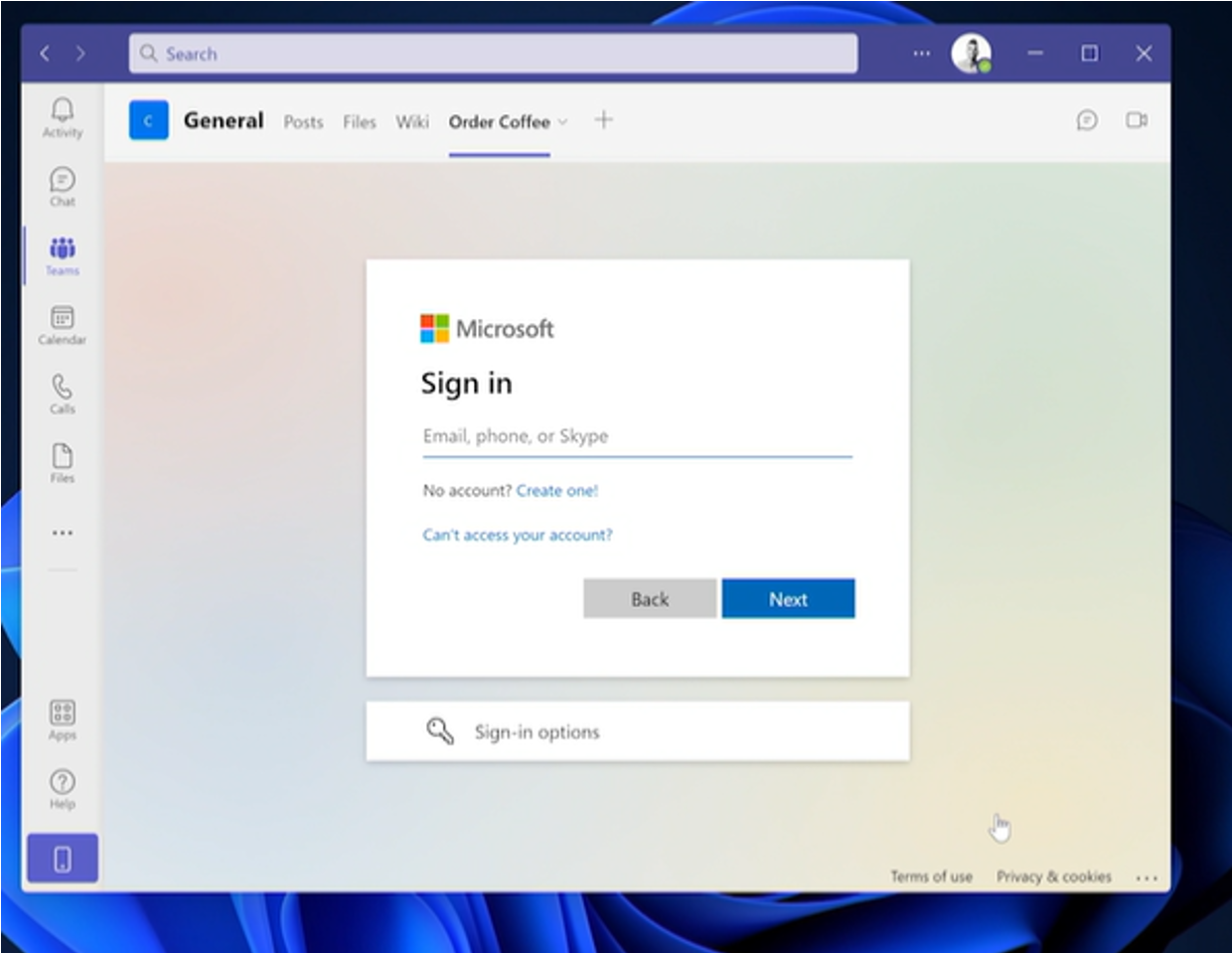
Task: Open Can't access your account link
Action: (x=518, y=535)
